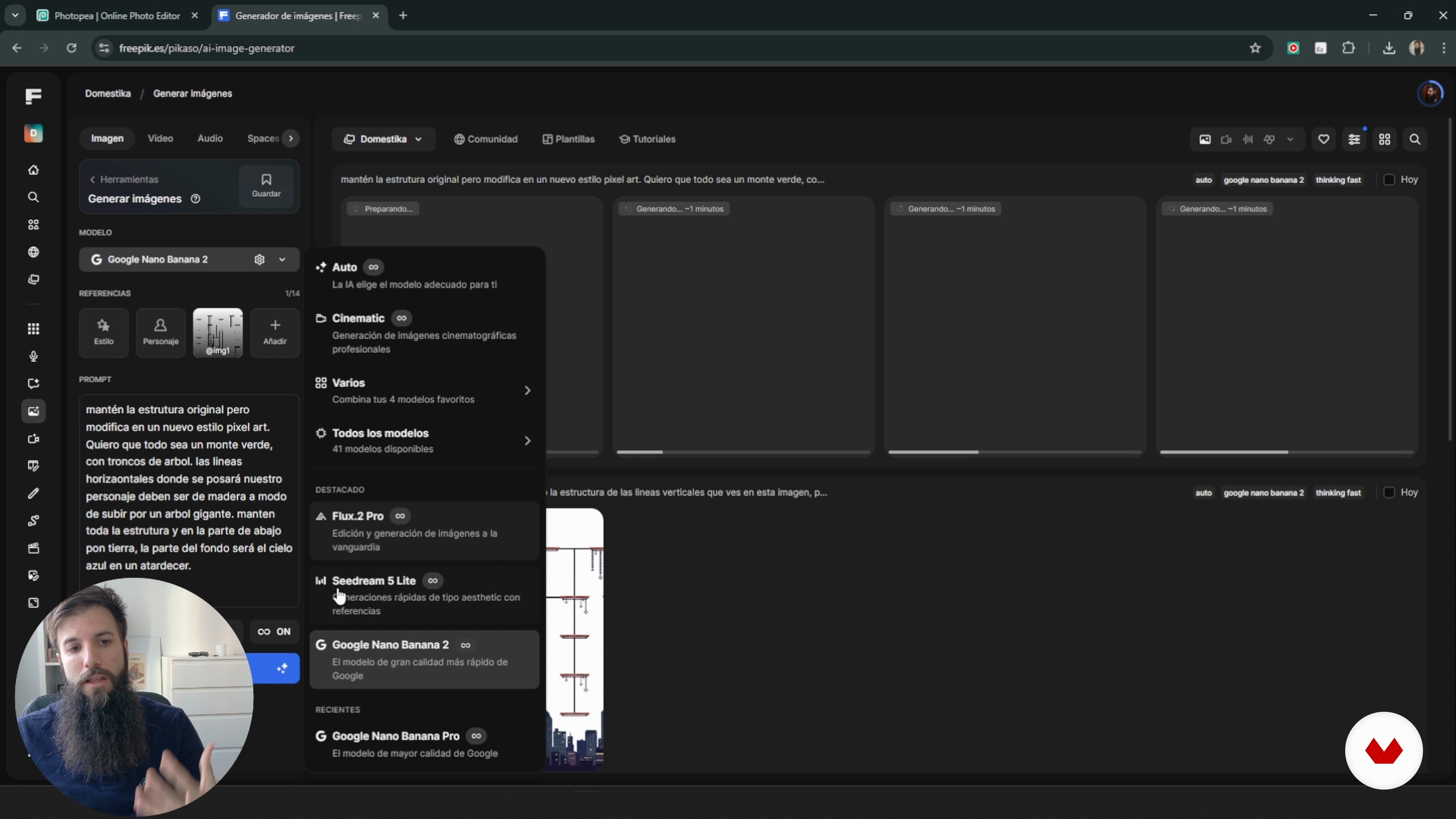Open Tutoriales

648,140
